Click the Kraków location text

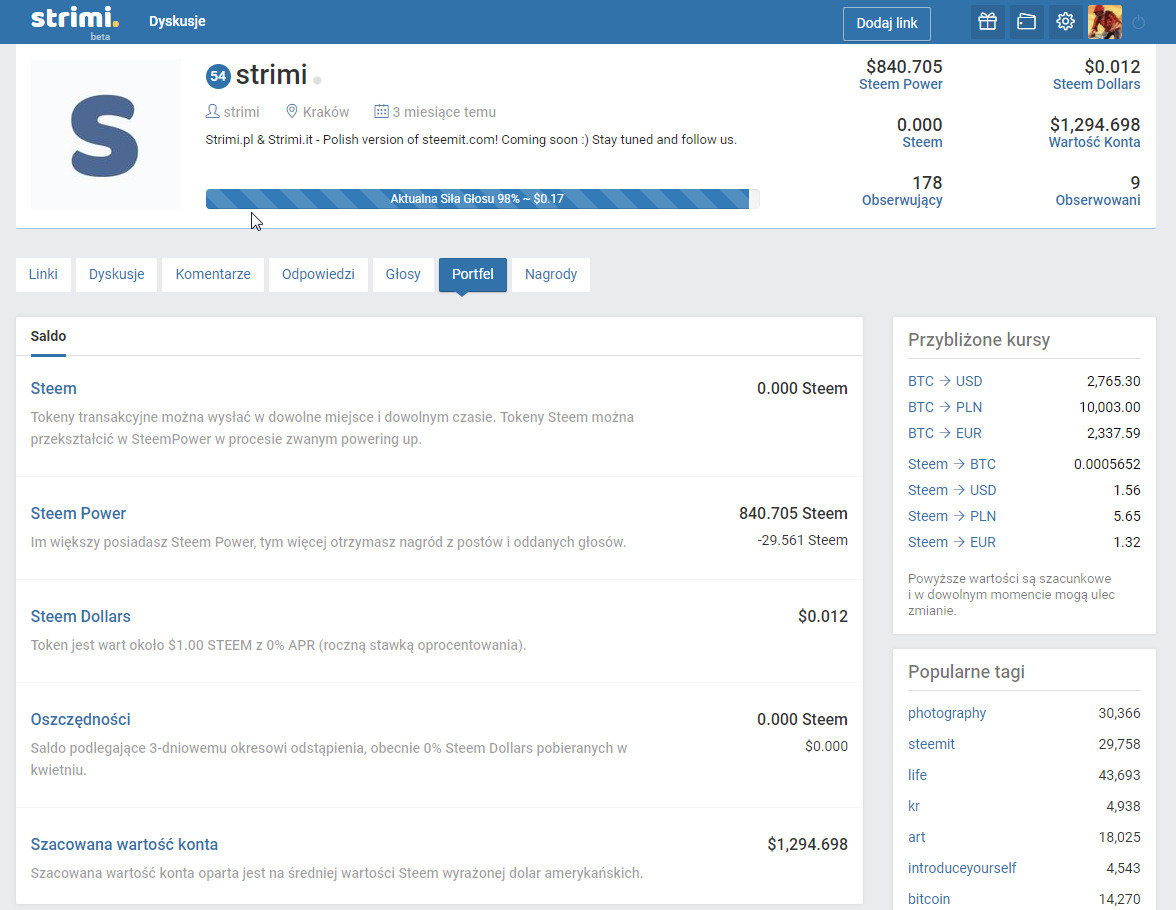pyautogui.click(x=326, y=112)
